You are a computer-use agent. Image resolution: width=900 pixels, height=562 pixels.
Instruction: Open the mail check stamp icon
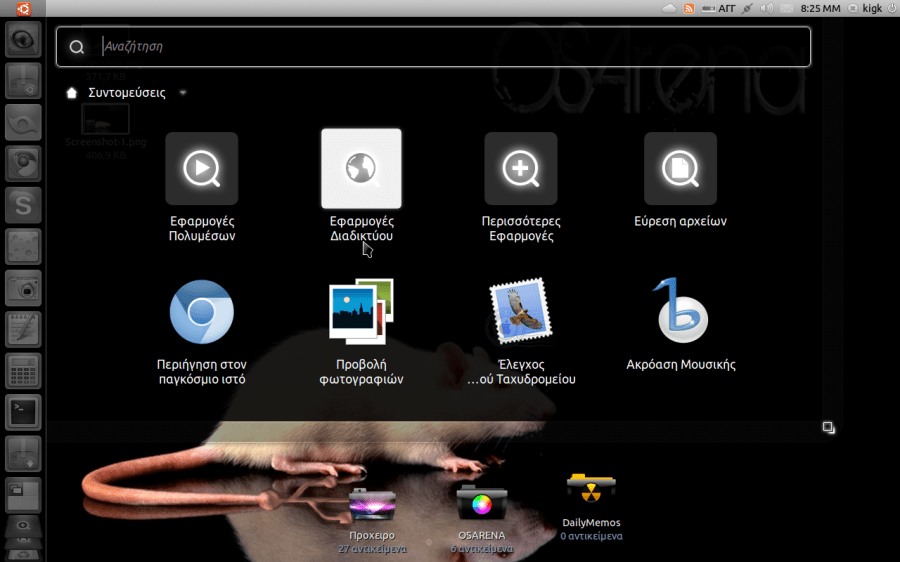pyautogui.click(x=521, y=312)
